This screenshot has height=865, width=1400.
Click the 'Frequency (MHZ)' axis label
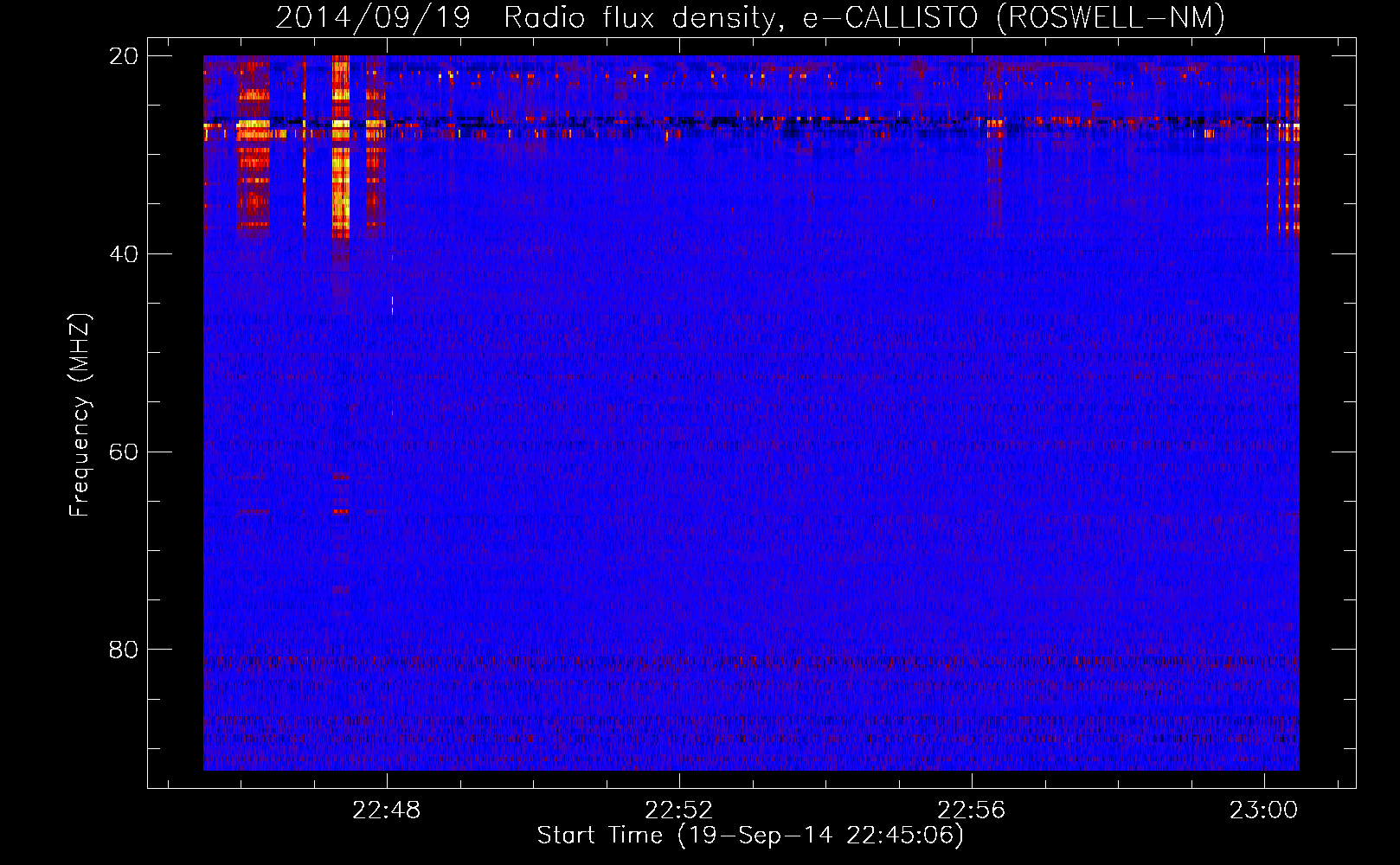click(80, 415)
